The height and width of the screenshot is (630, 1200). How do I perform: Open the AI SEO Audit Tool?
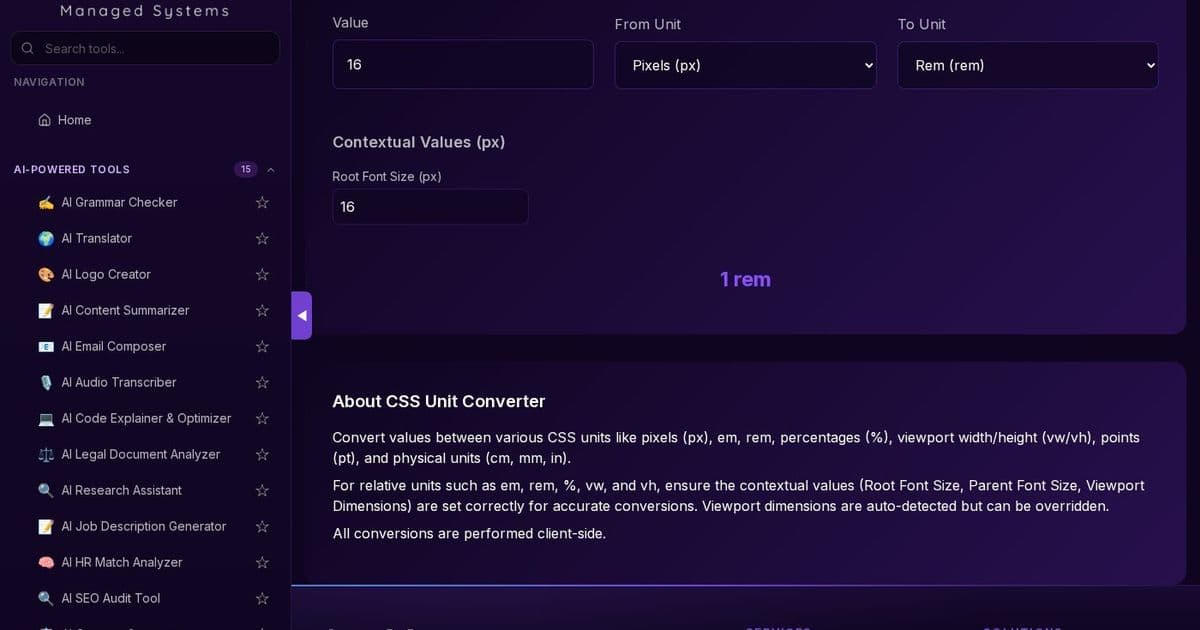pos(110,598)
